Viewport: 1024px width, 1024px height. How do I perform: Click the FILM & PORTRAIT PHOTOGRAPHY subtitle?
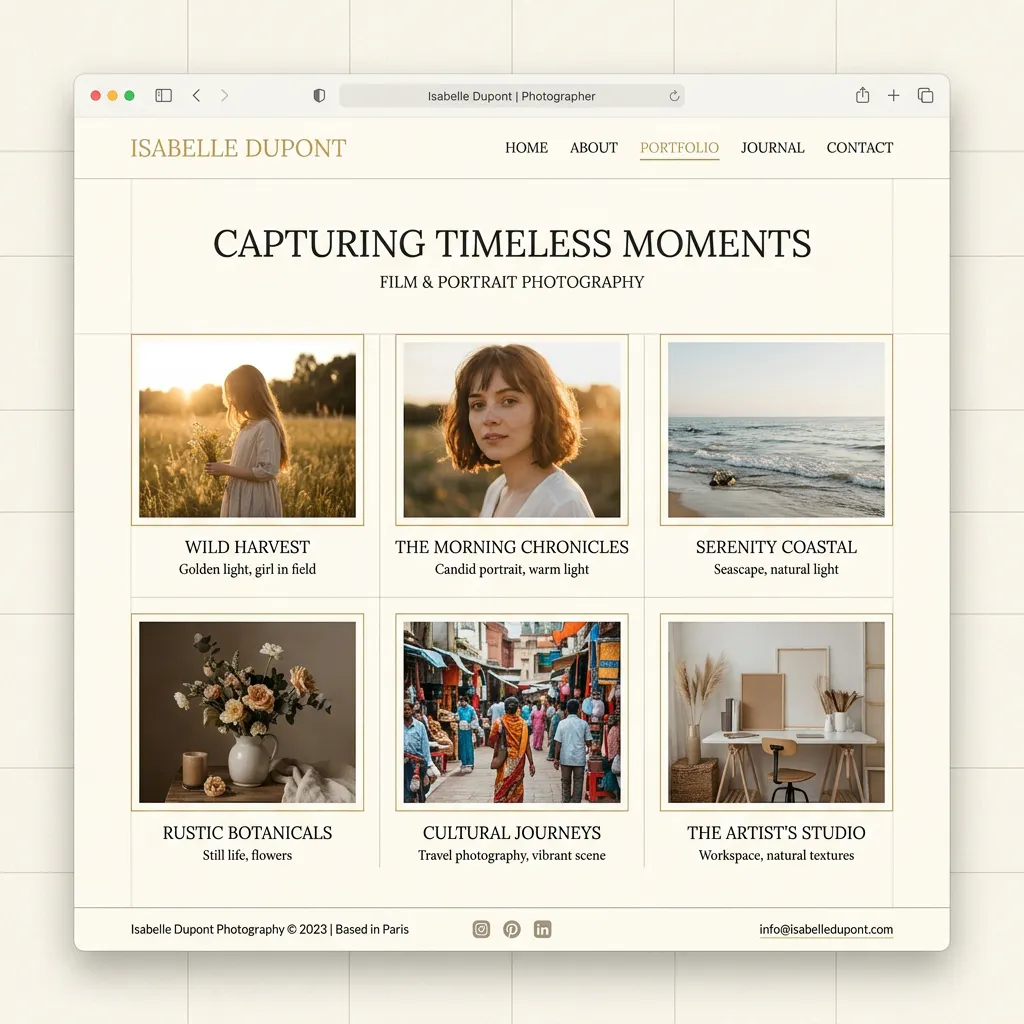tap(512, 282)
